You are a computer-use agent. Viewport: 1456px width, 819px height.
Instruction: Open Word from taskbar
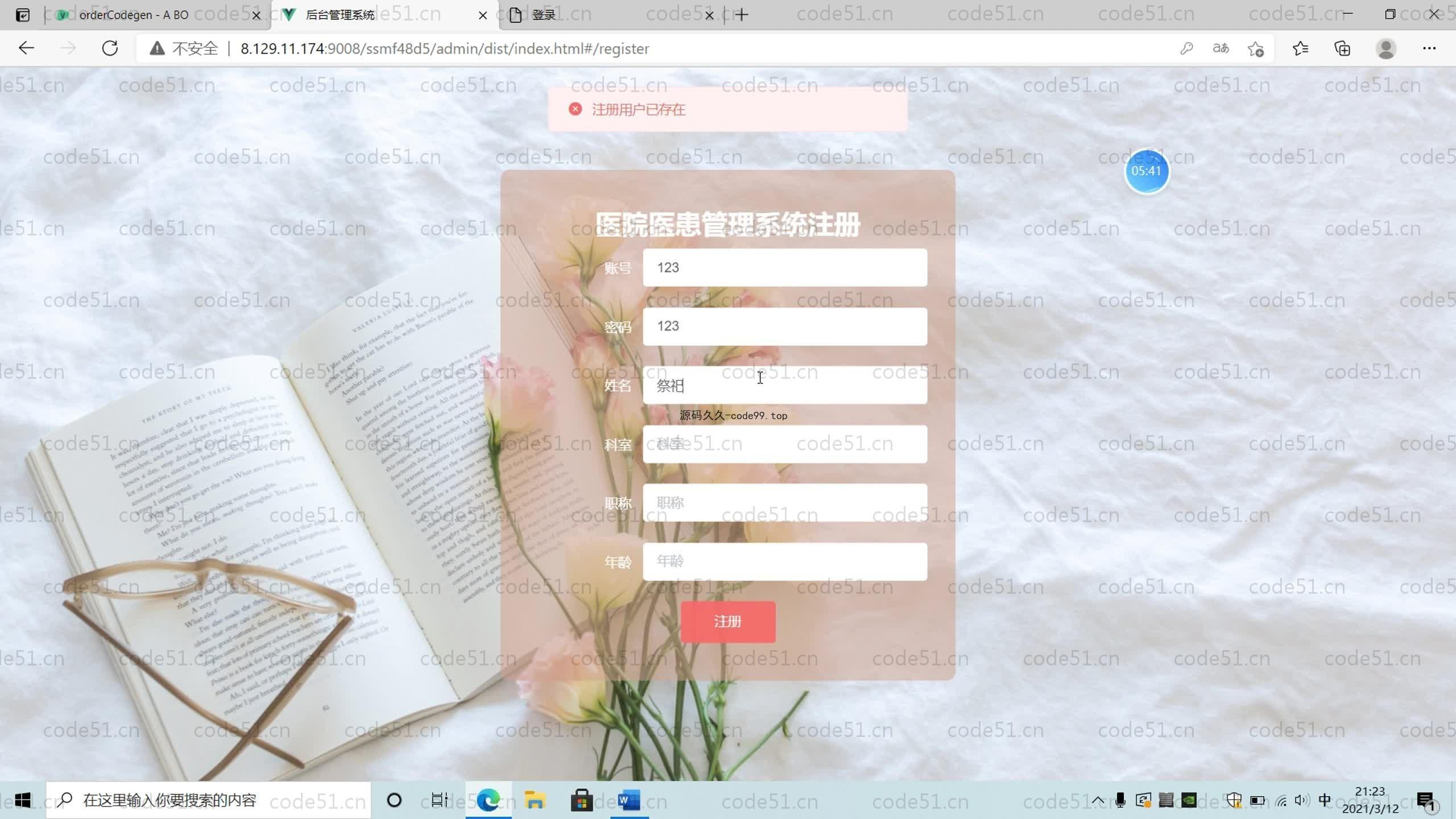(629, 800)
